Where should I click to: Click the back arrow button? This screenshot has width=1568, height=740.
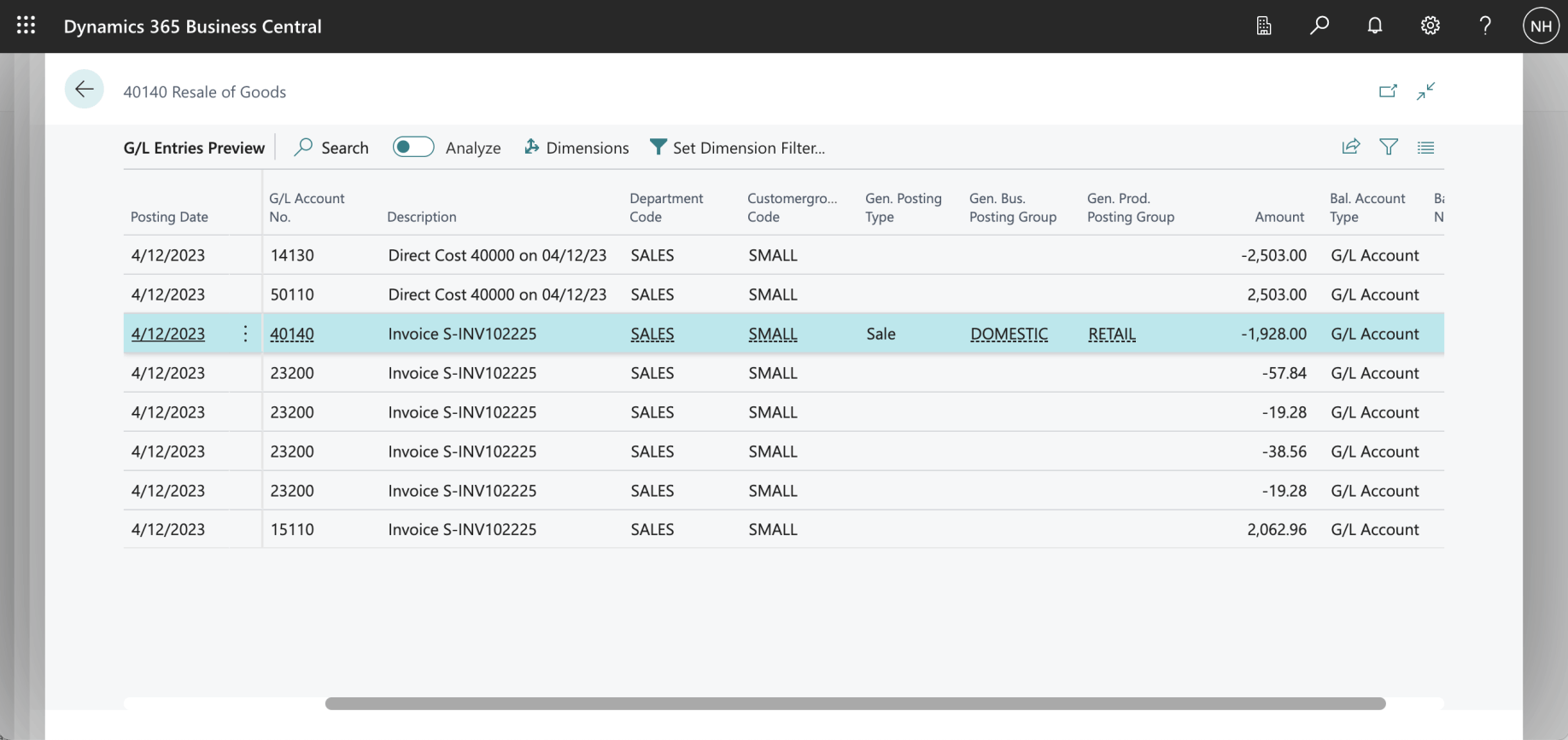point(84,90)
